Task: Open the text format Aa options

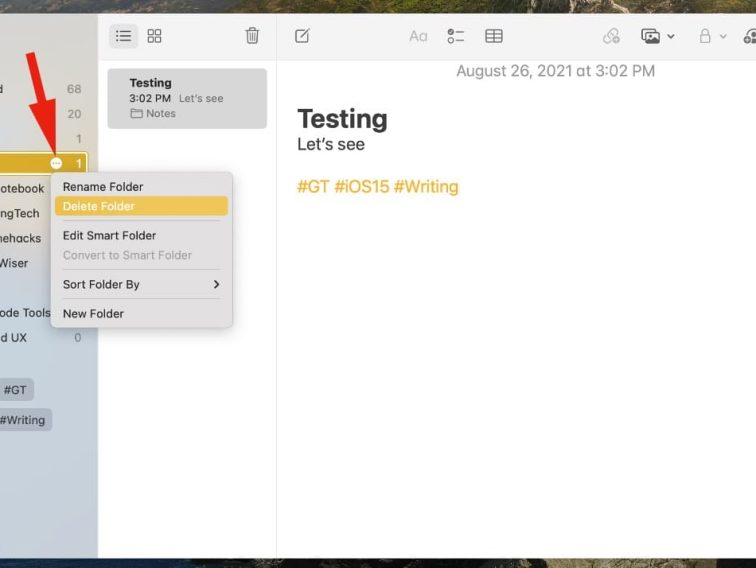Action: pyautogui.click(x=418, y=36)
